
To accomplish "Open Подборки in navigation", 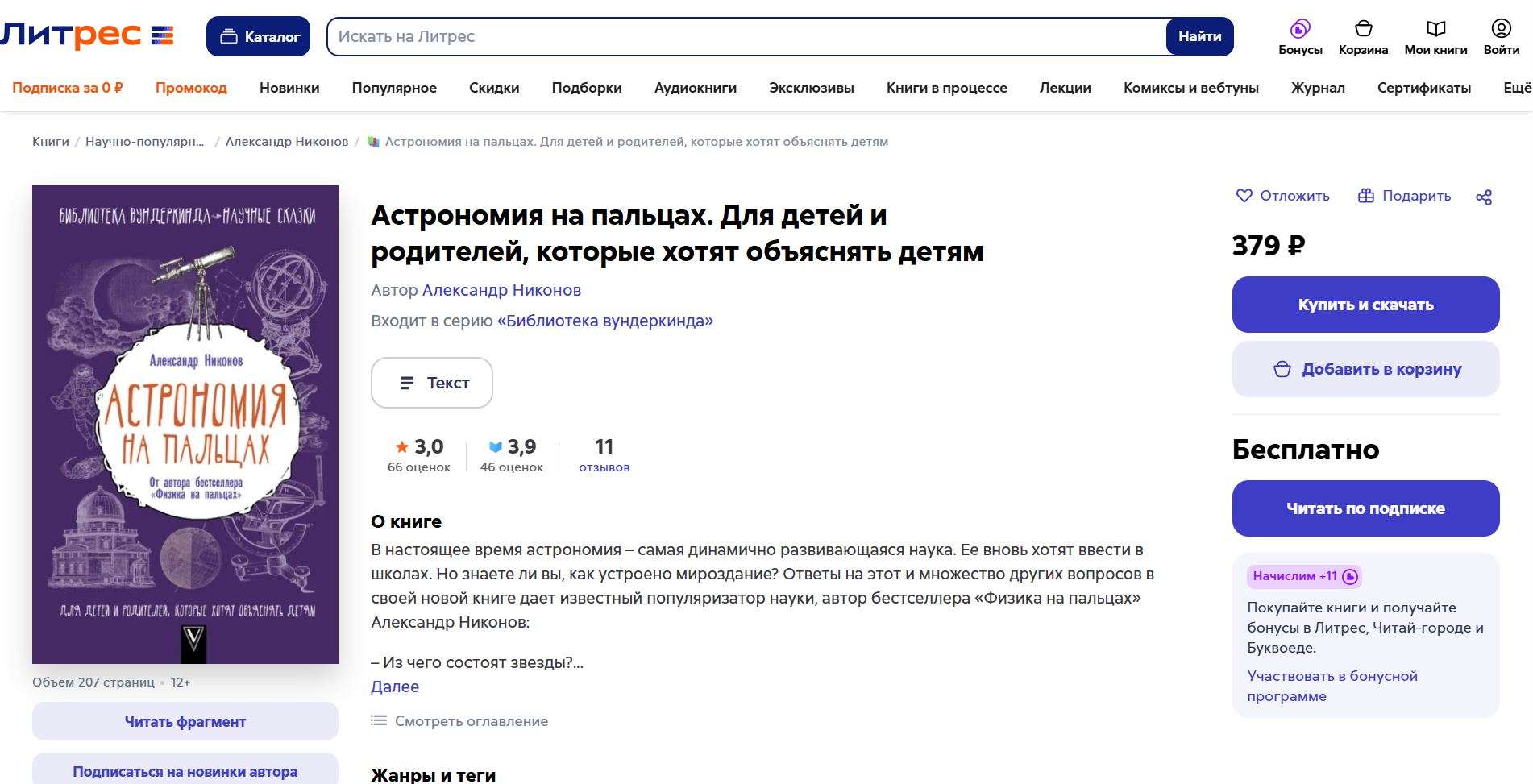I will coord(587,88).
